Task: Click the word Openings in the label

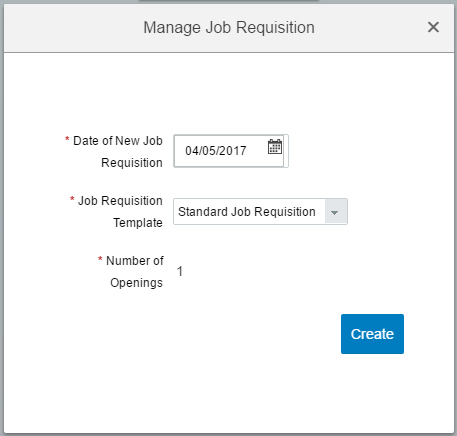Action: tap(136, 283)
